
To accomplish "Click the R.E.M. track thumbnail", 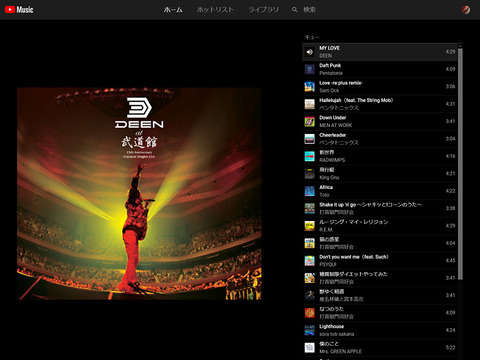I will coord(310,226).
